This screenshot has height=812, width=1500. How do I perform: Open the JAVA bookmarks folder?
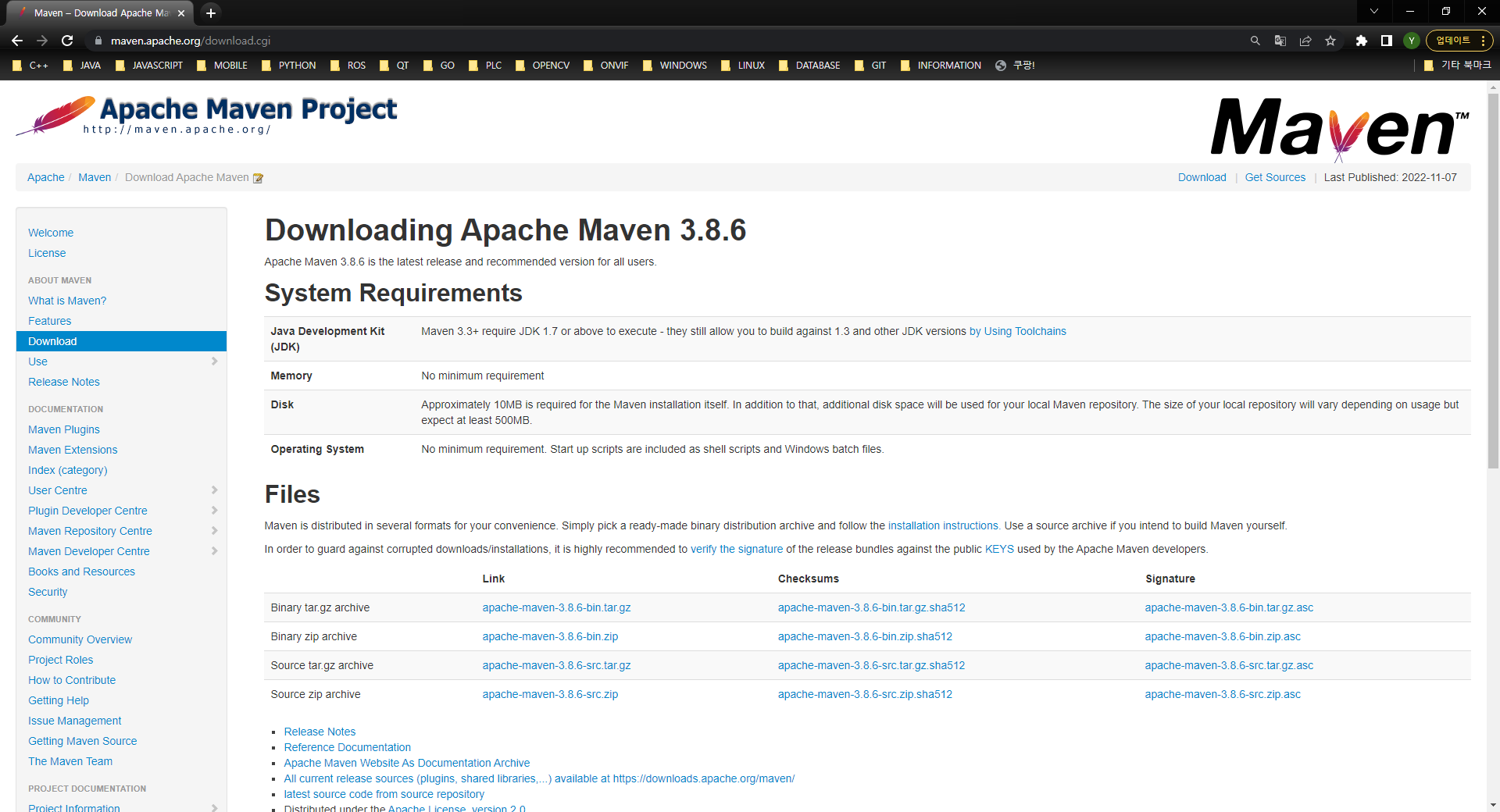coord(82,66)
